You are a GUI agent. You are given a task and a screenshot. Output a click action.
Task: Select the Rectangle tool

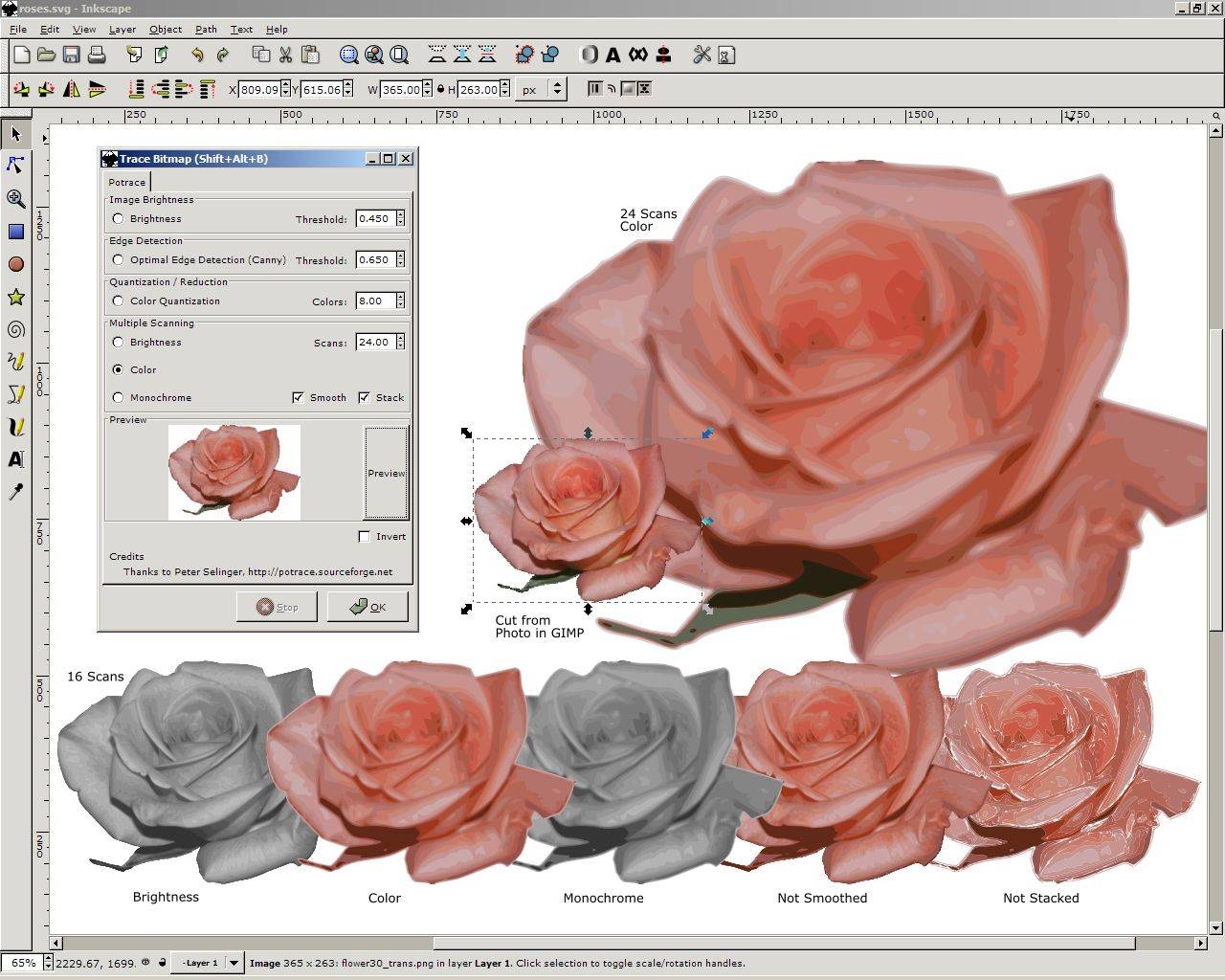(15, 231)
